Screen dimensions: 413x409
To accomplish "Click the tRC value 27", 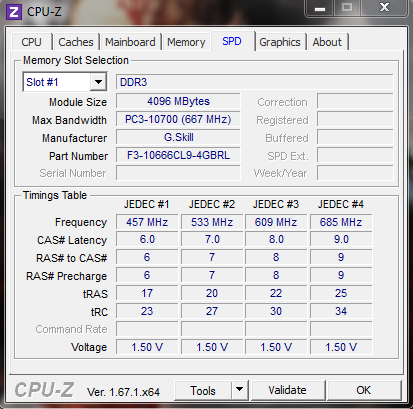I will 212,311.
